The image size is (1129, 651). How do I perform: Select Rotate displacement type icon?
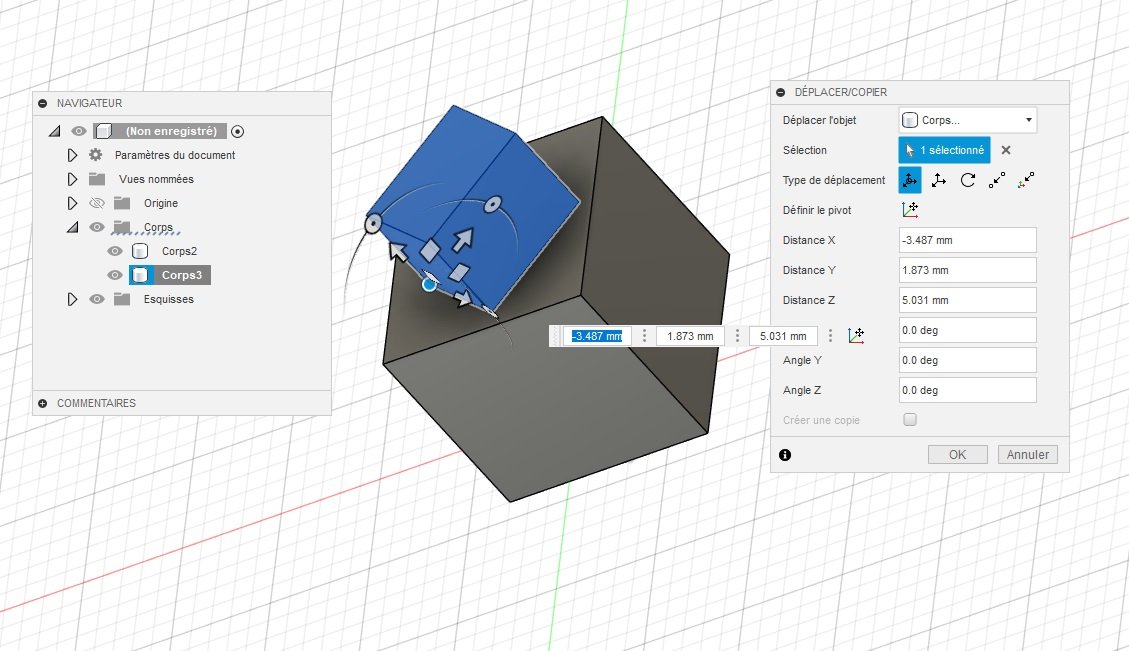(x=968, y=180)
